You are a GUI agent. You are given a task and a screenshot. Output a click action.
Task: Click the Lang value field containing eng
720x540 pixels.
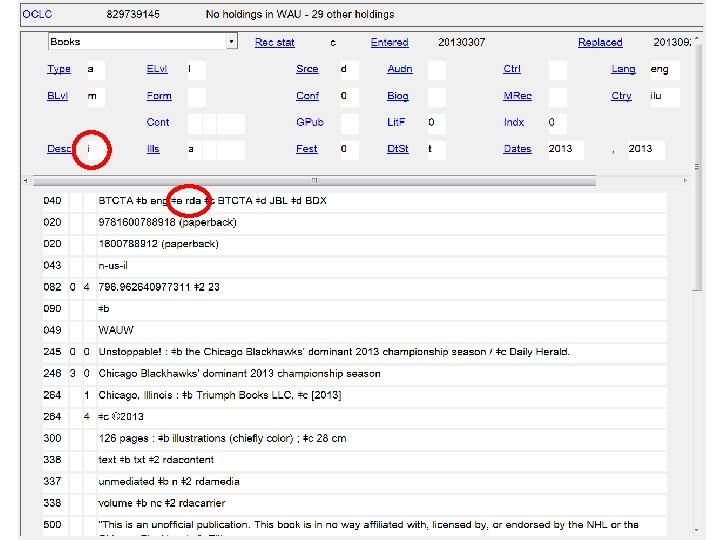(x=664, y=70)
